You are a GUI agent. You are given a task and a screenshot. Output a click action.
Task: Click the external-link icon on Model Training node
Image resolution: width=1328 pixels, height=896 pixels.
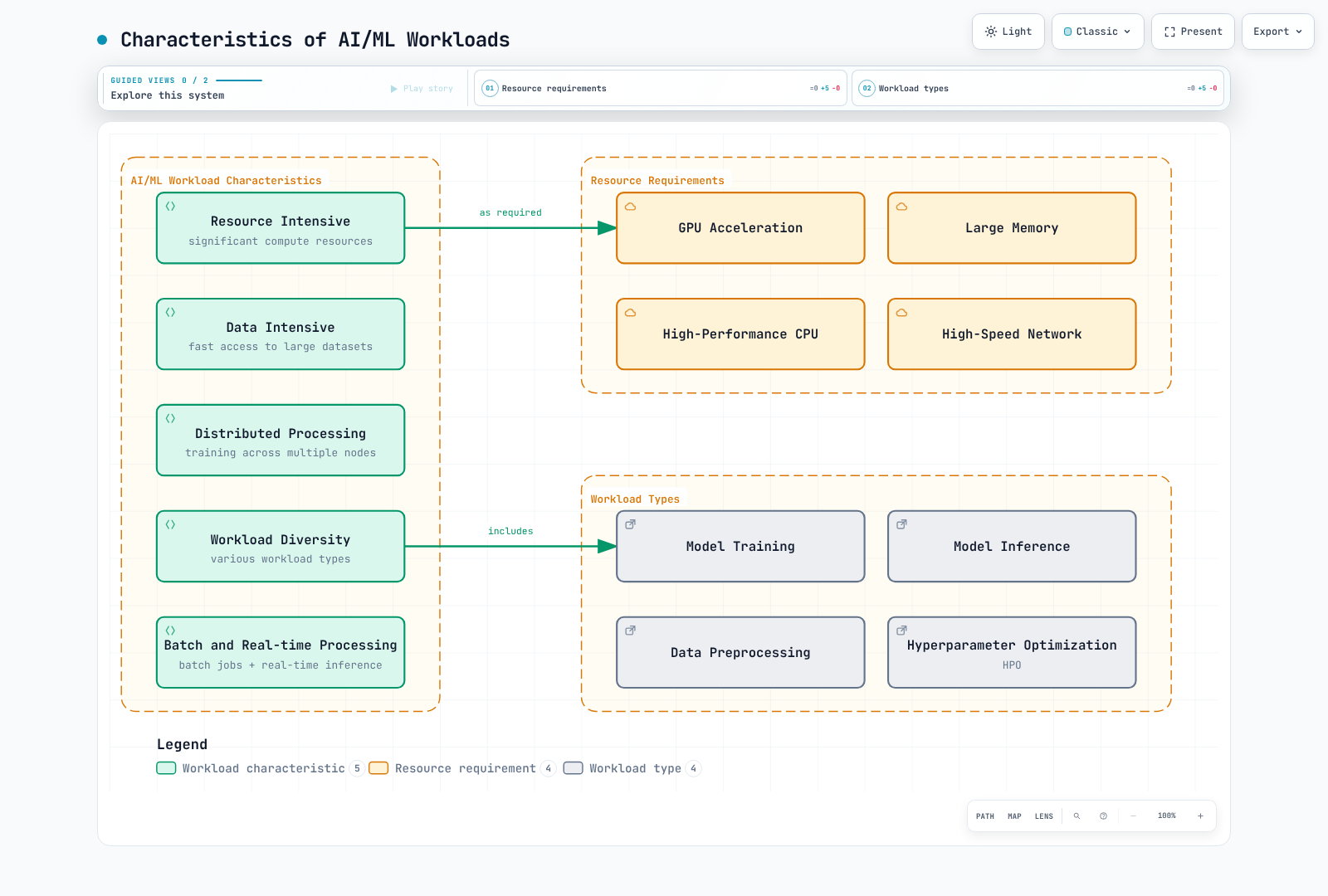(631, 524)
